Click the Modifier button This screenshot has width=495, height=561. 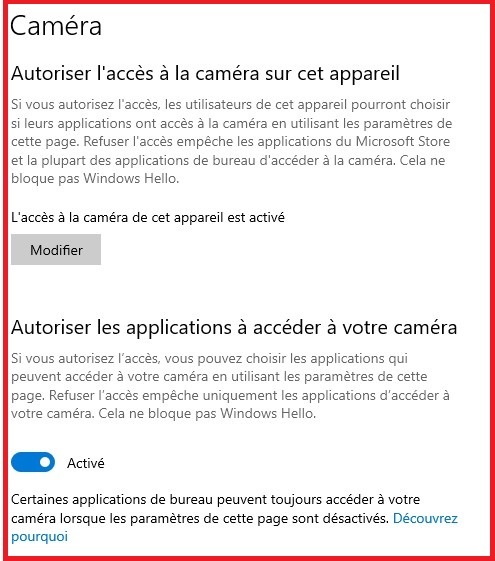click(x=56, y=250)
